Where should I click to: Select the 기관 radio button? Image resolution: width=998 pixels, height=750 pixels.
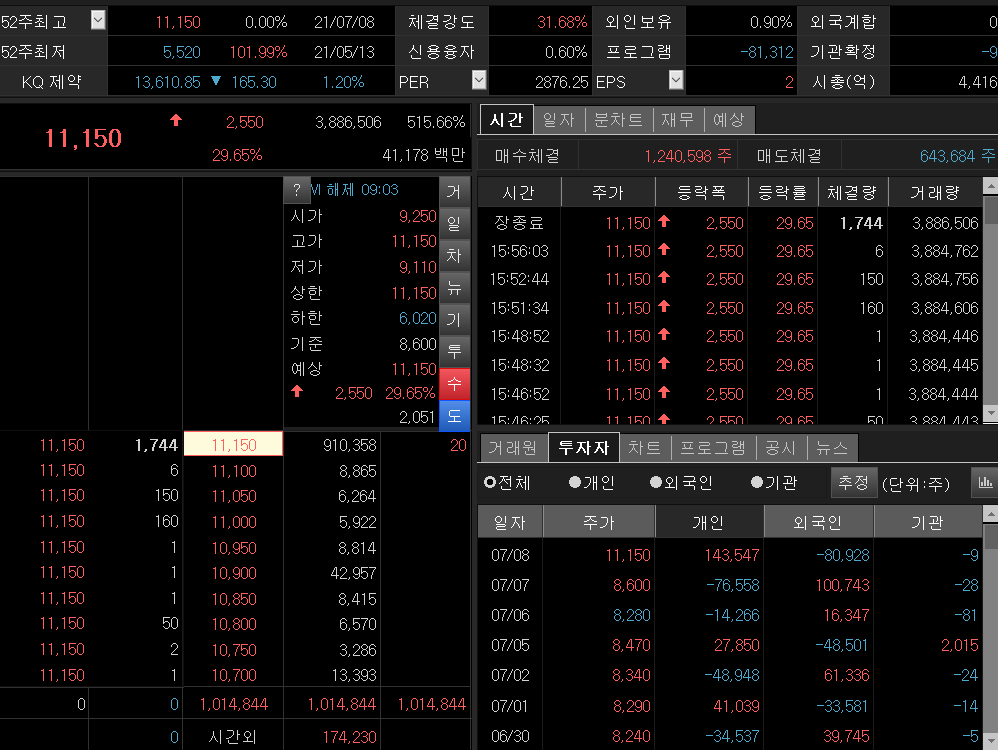pyautogui.click(x=757, y=483)
